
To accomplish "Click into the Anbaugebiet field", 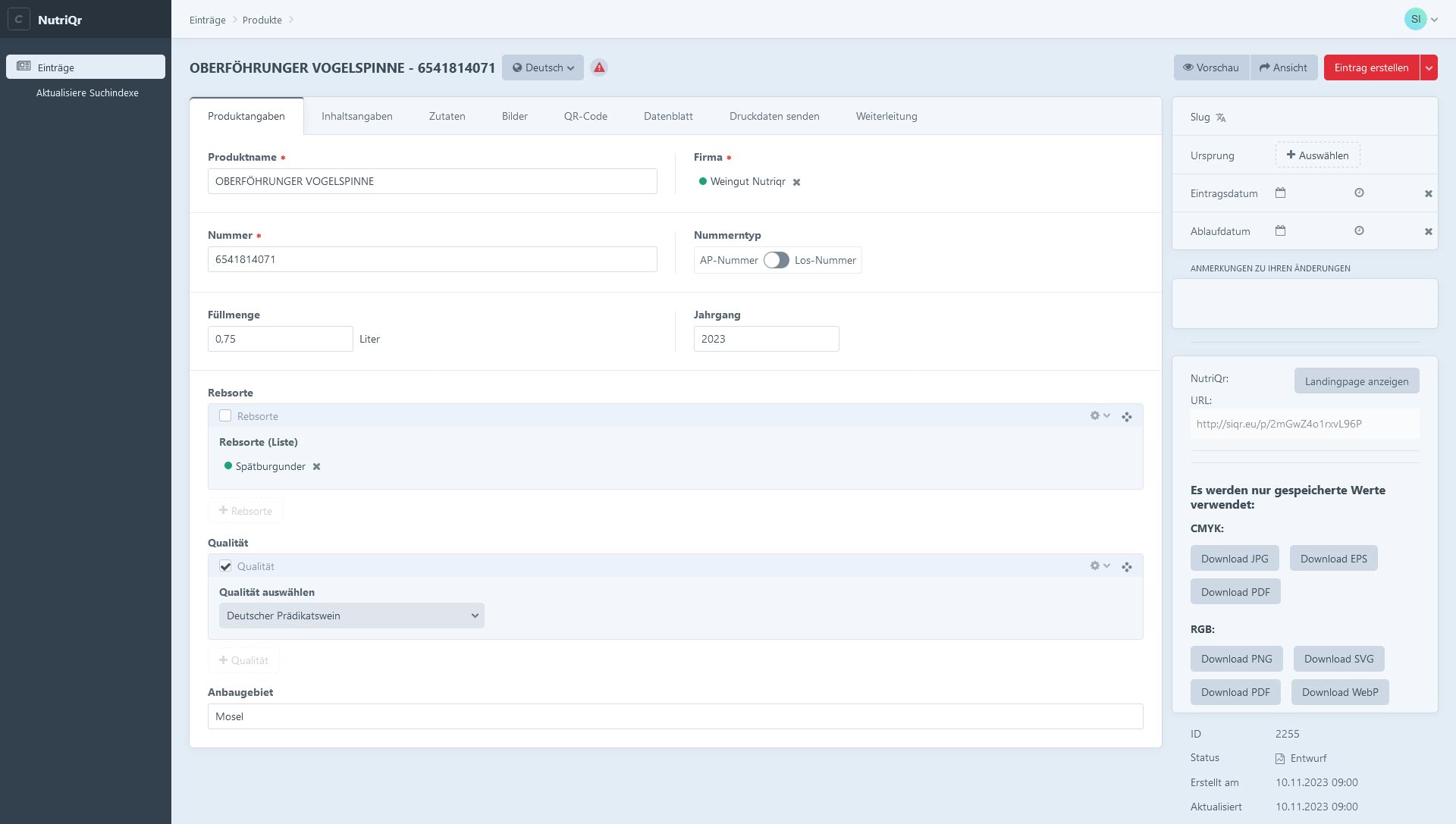I will (675, 716).
